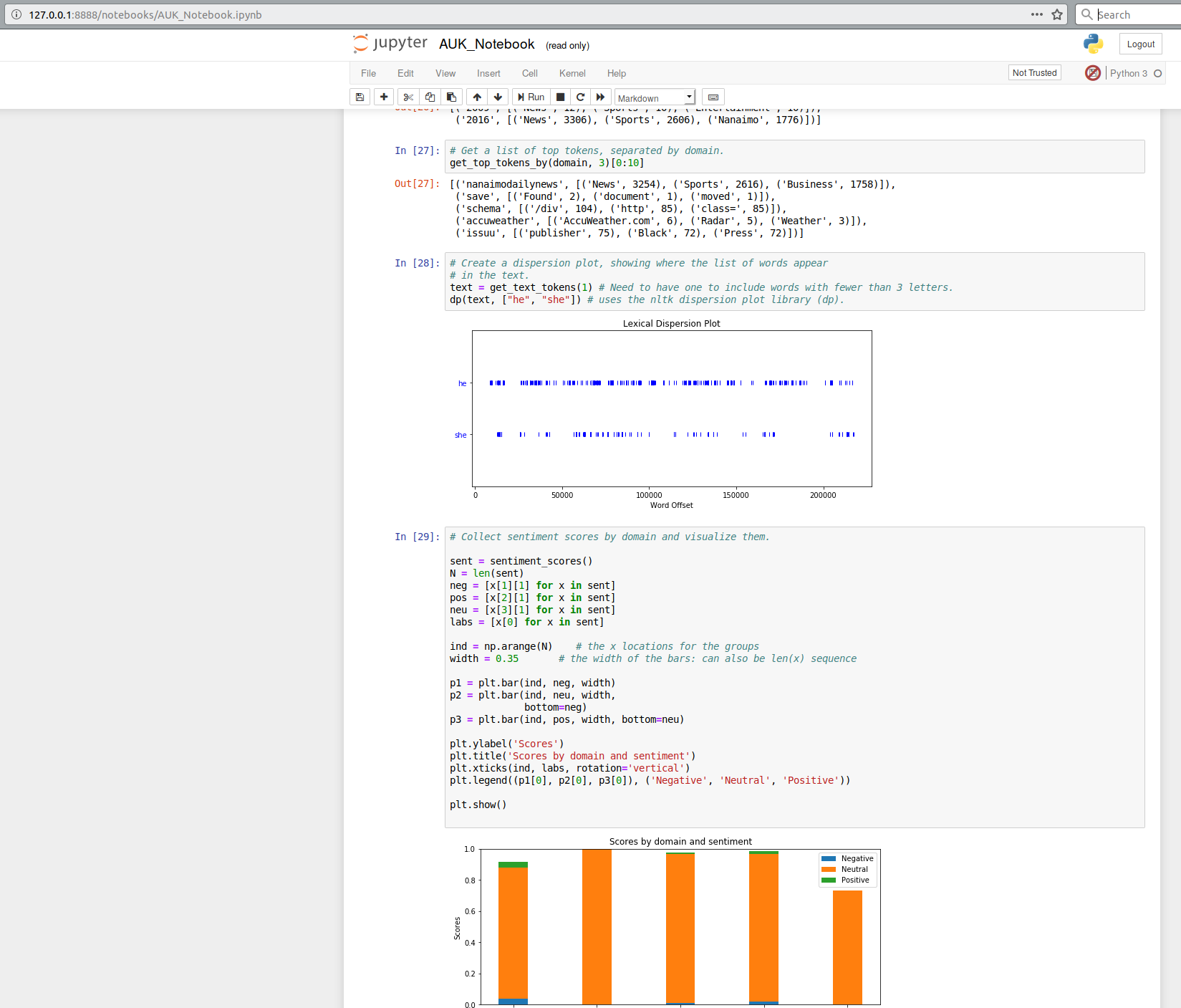Click the In [28] prompt label
The height and width of the screenshot is (1008, 1181).
click(417, 263)
